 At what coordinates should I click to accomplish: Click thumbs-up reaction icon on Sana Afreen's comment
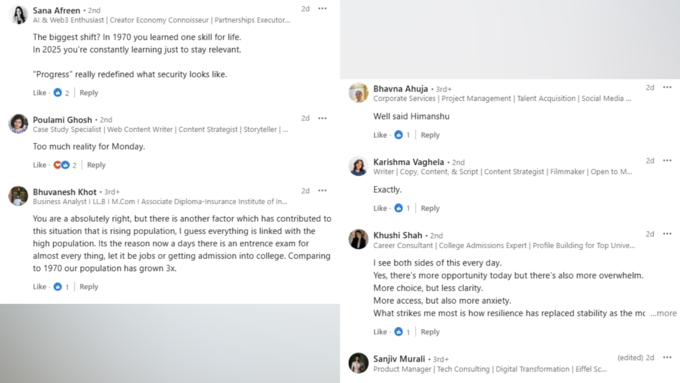click(x=58, y=92)
